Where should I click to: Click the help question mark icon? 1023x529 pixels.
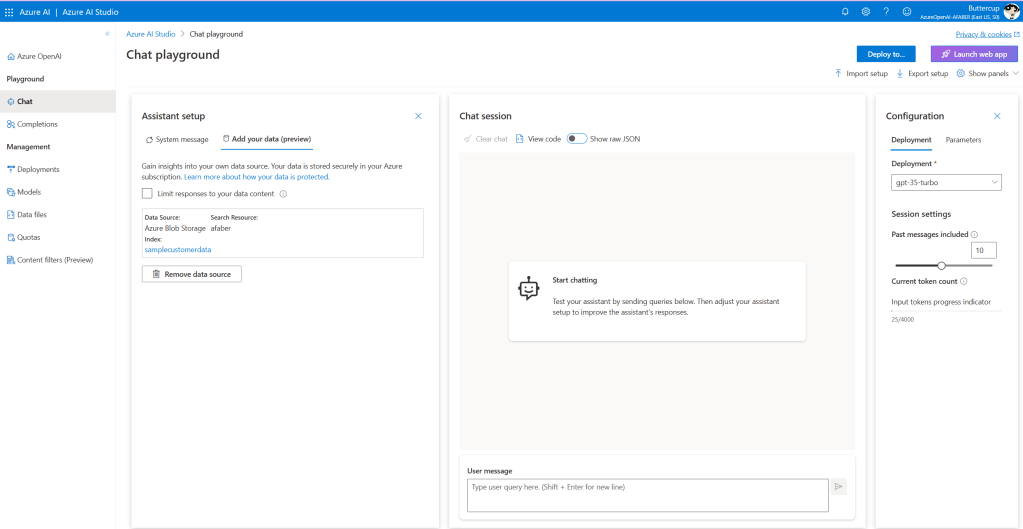point(886,11)
